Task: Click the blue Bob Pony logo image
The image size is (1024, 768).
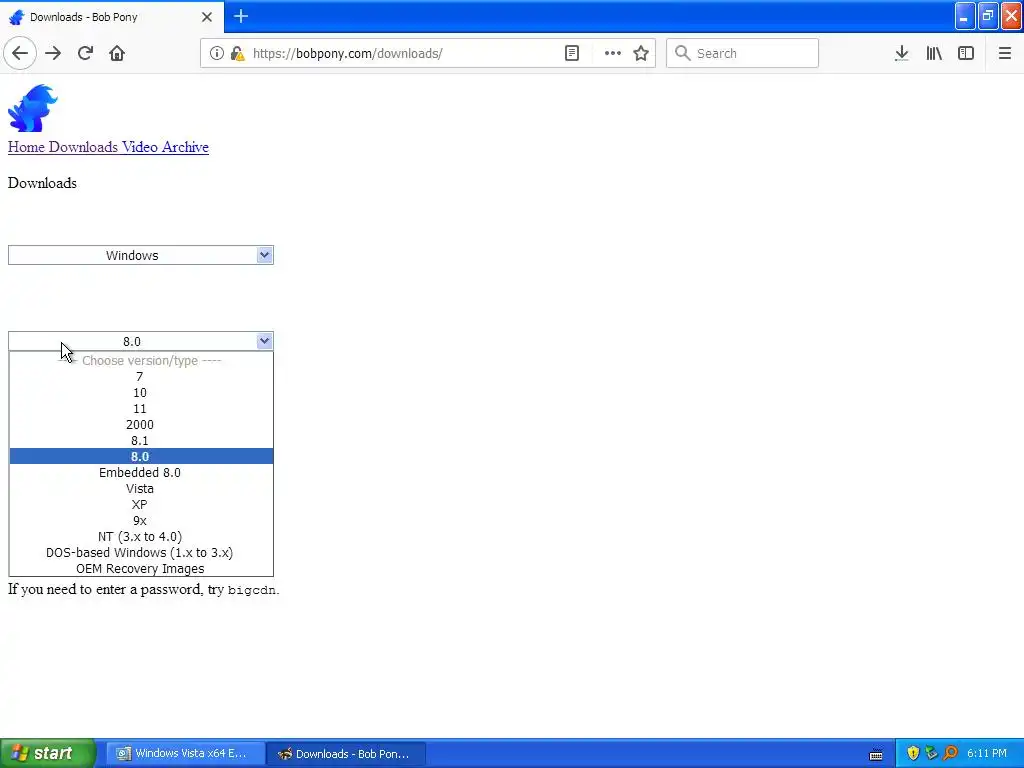Action: [x=33, y=108]
